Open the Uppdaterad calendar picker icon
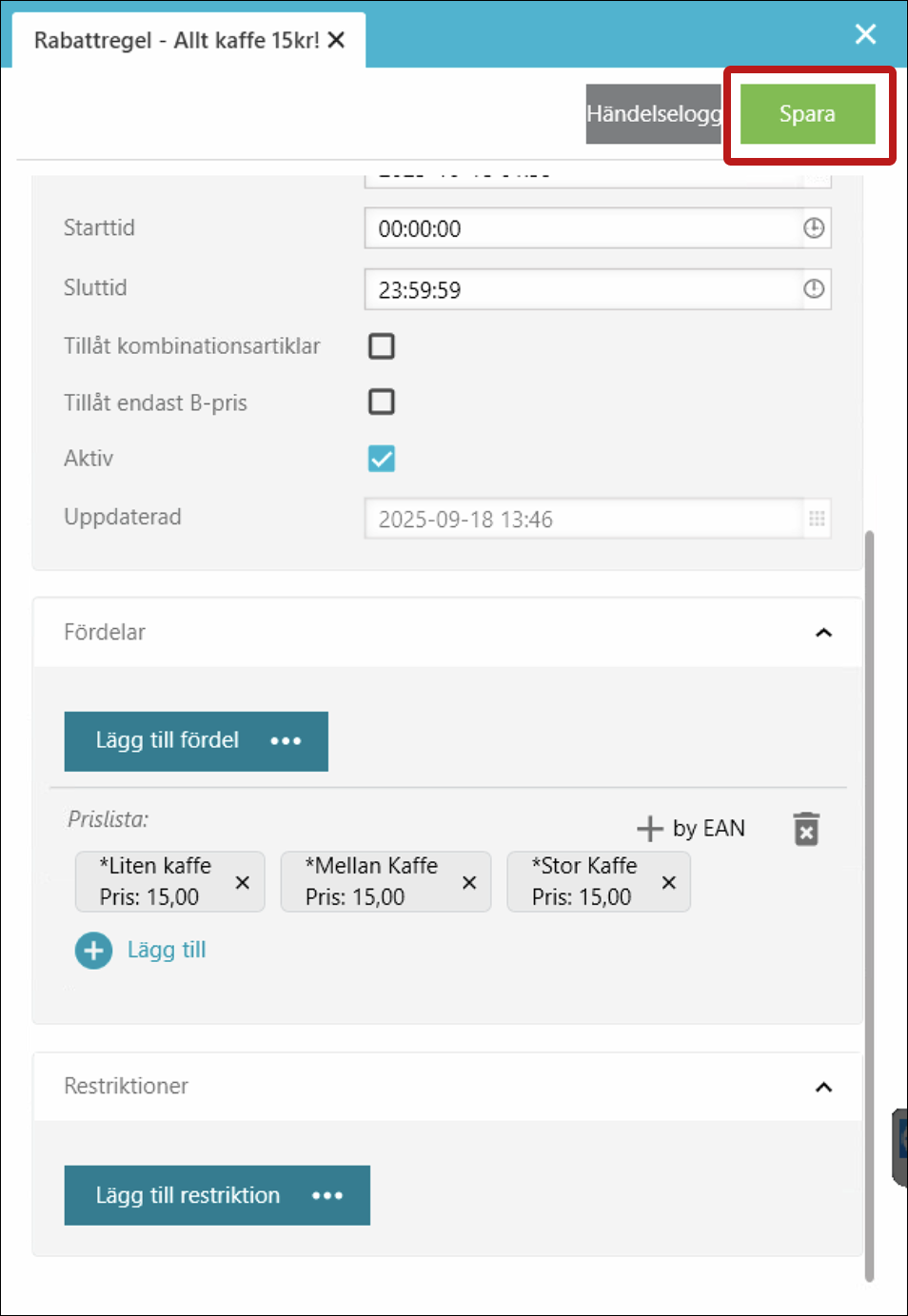This screenshot has width=908, height=1316. click(x=817, y=519)
